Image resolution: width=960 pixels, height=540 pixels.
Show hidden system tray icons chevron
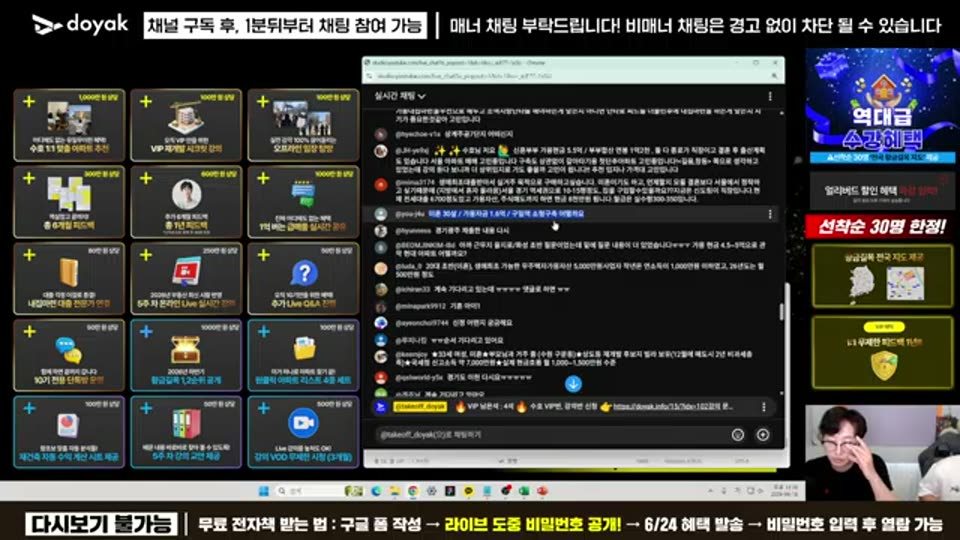pos(710,491)
